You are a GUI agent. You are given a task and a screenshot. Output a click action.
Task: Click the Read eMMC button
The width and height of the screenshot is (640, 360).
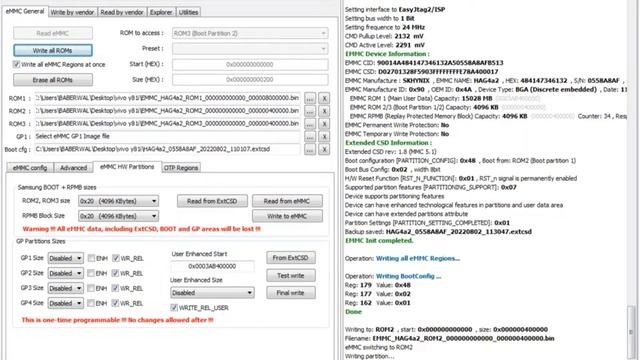coord(53,33)
